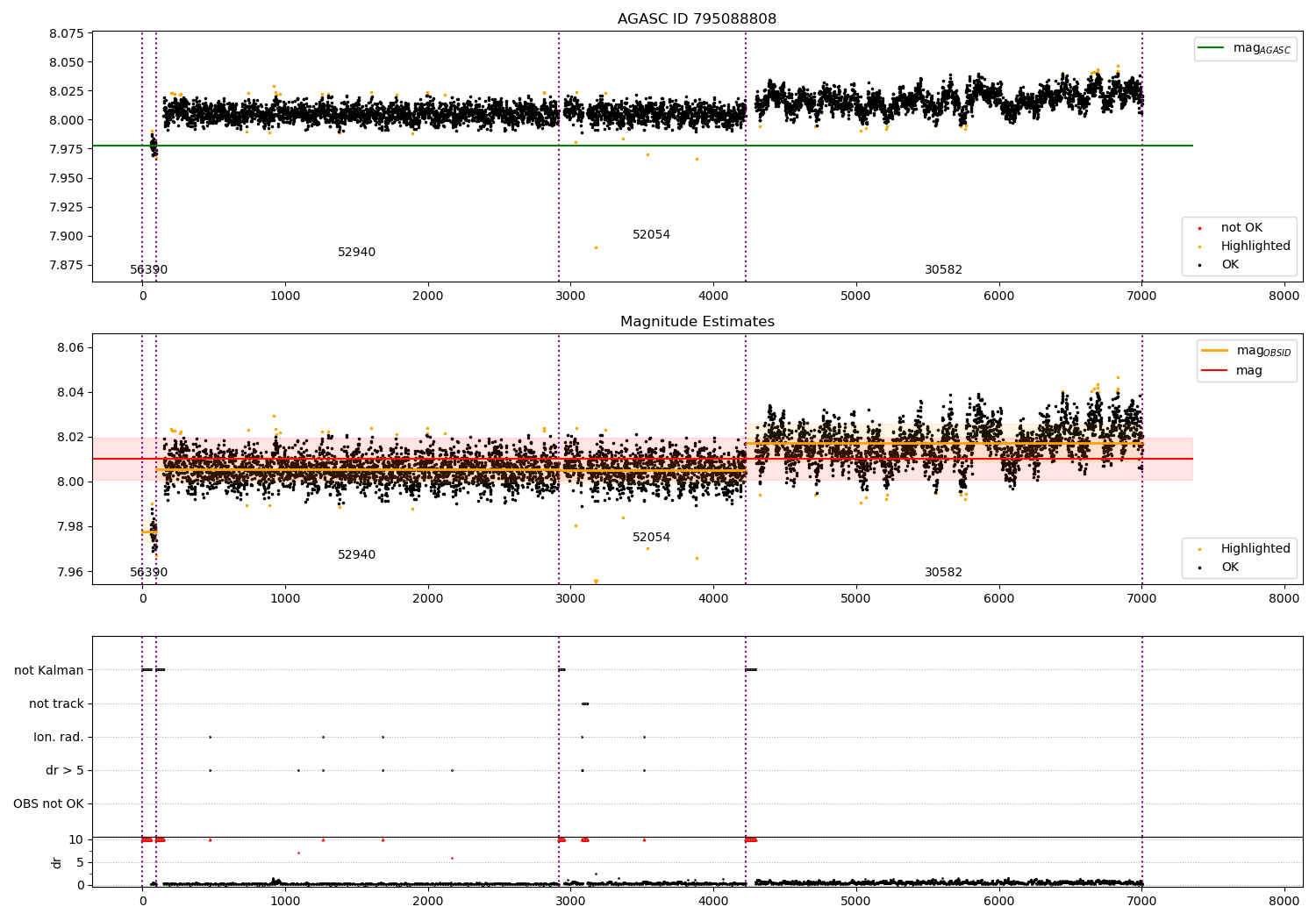Click obsid label 56390 in the top plot
This screenshot has width=1316, height=921.
[x=148, y=270]
